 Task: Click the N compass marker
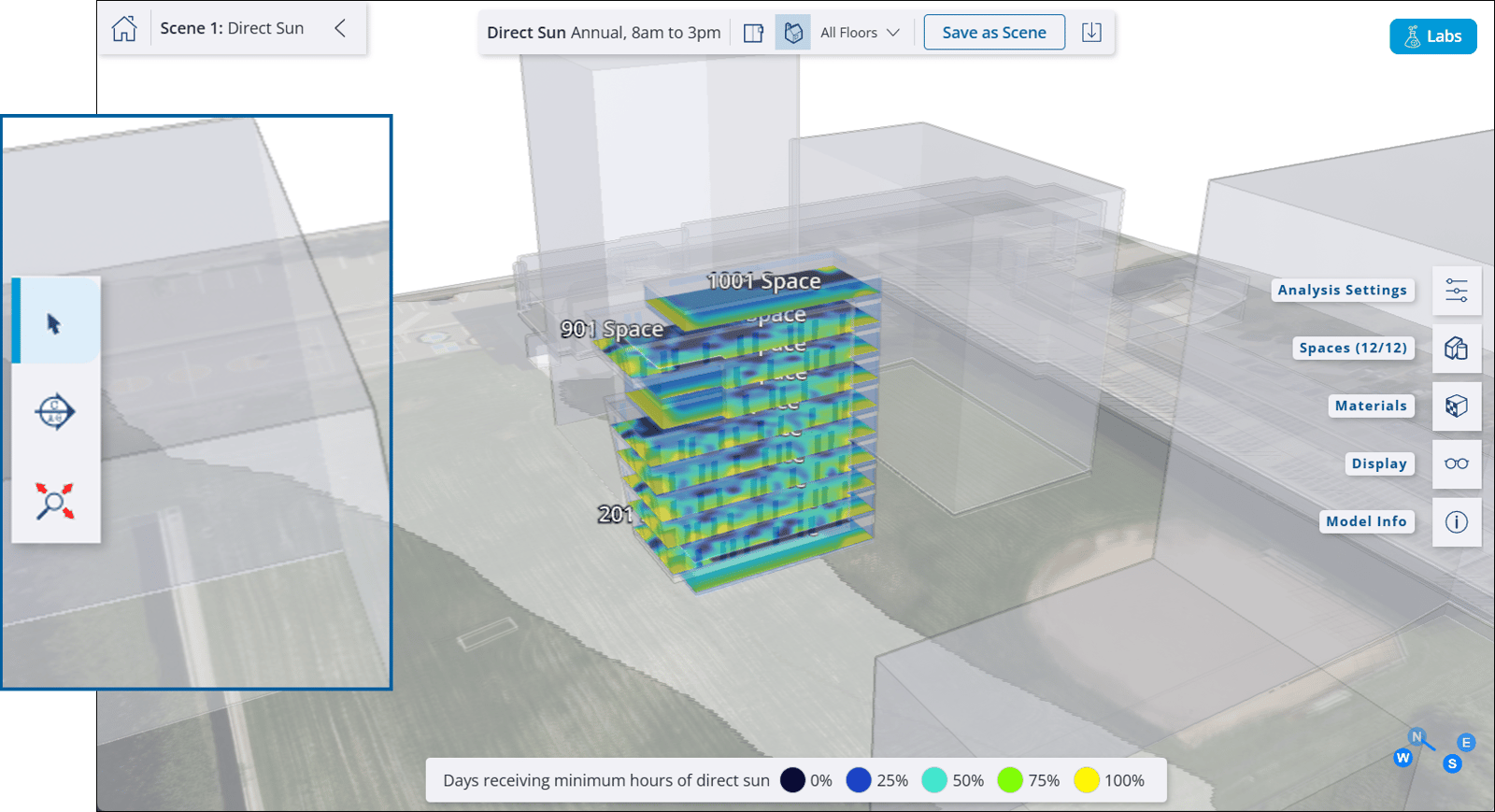1417,736
